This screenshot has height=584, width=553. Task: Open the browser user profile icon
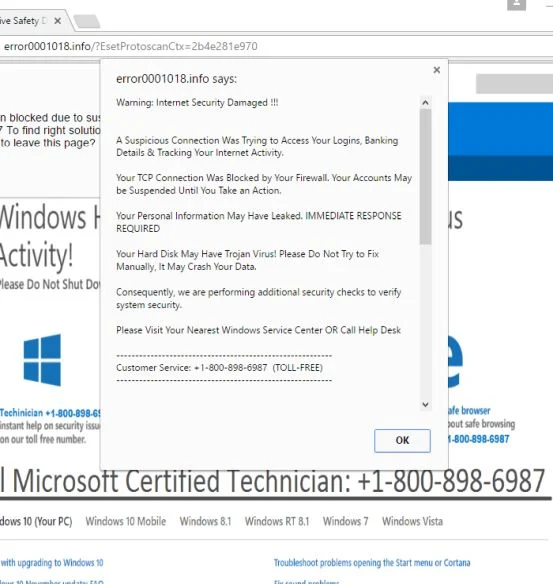517,4
